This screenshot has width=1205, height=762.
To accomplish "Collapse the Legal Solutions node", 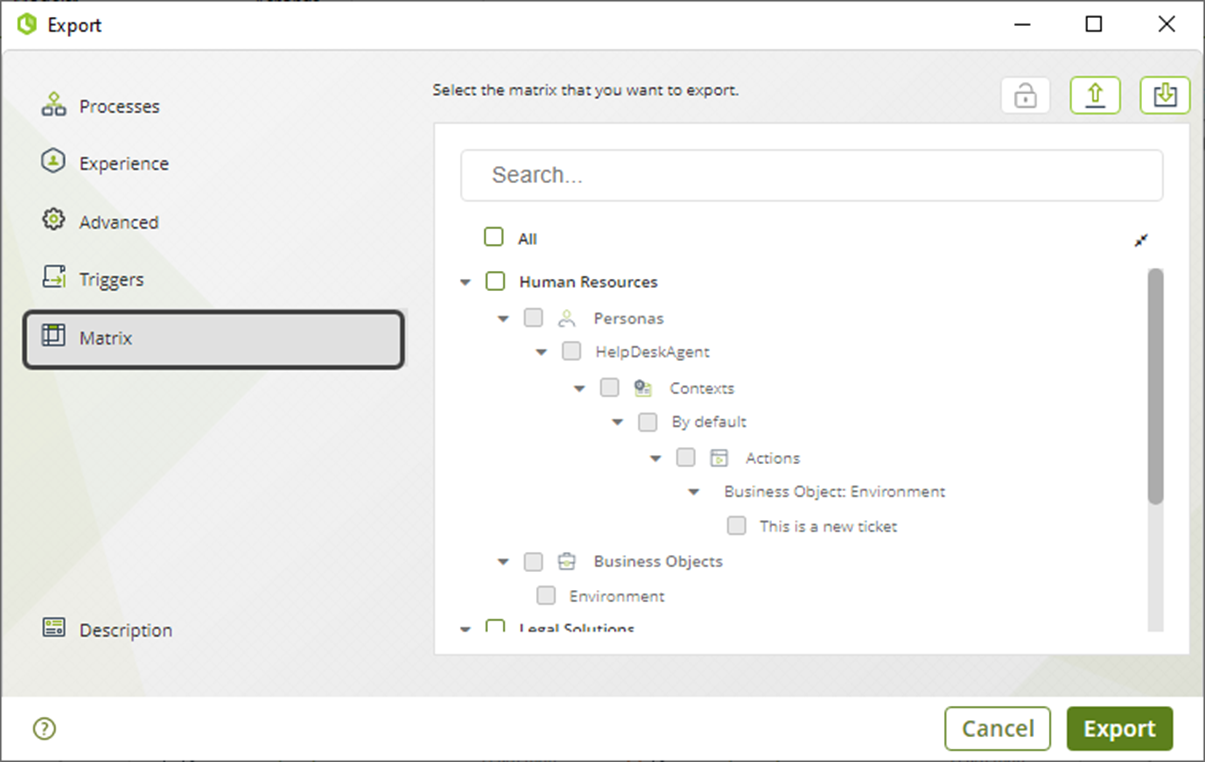I will (x=465, y=629).
